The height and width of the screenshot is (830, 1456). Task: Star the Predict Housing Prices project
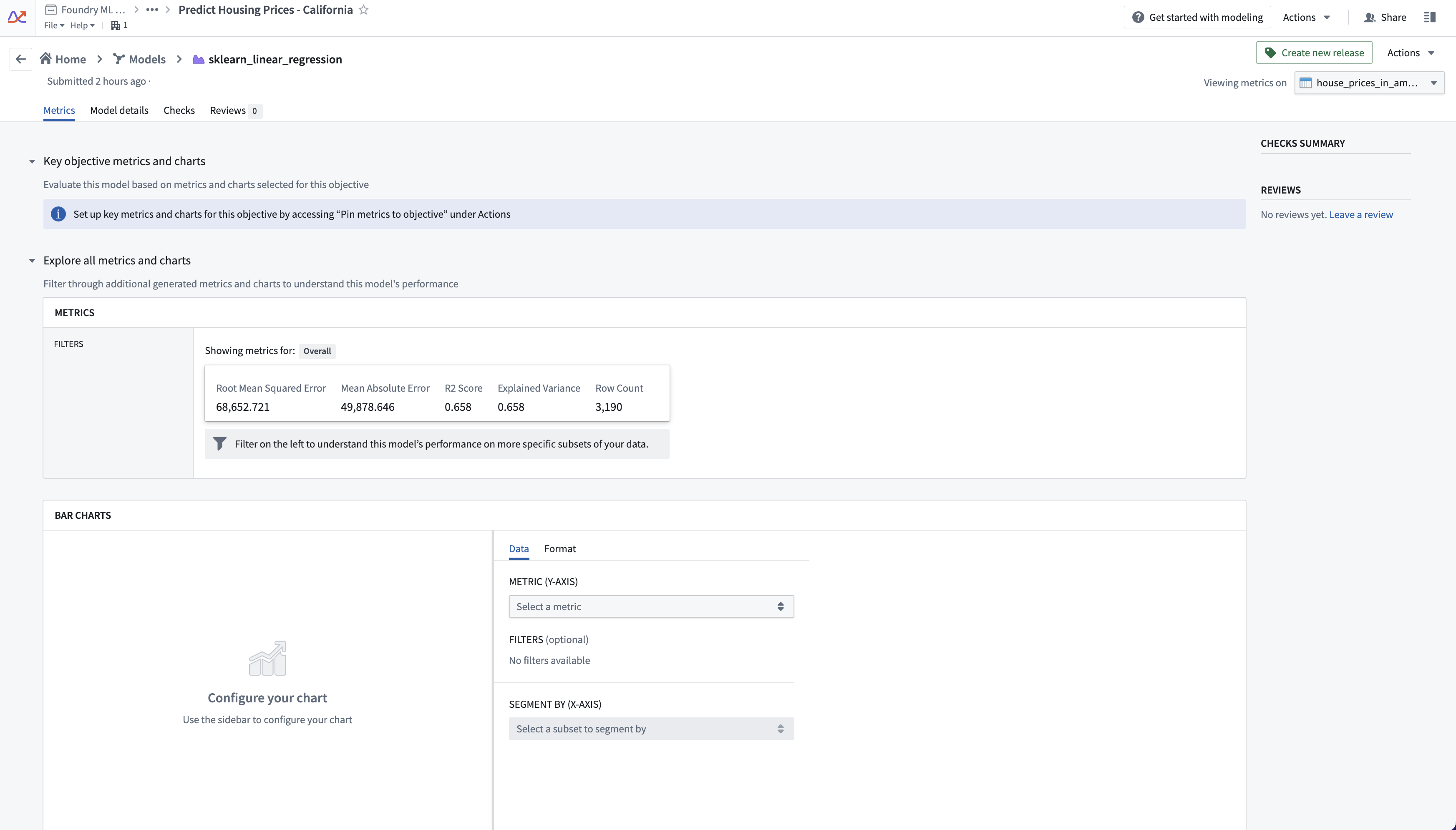coord(364,10)
